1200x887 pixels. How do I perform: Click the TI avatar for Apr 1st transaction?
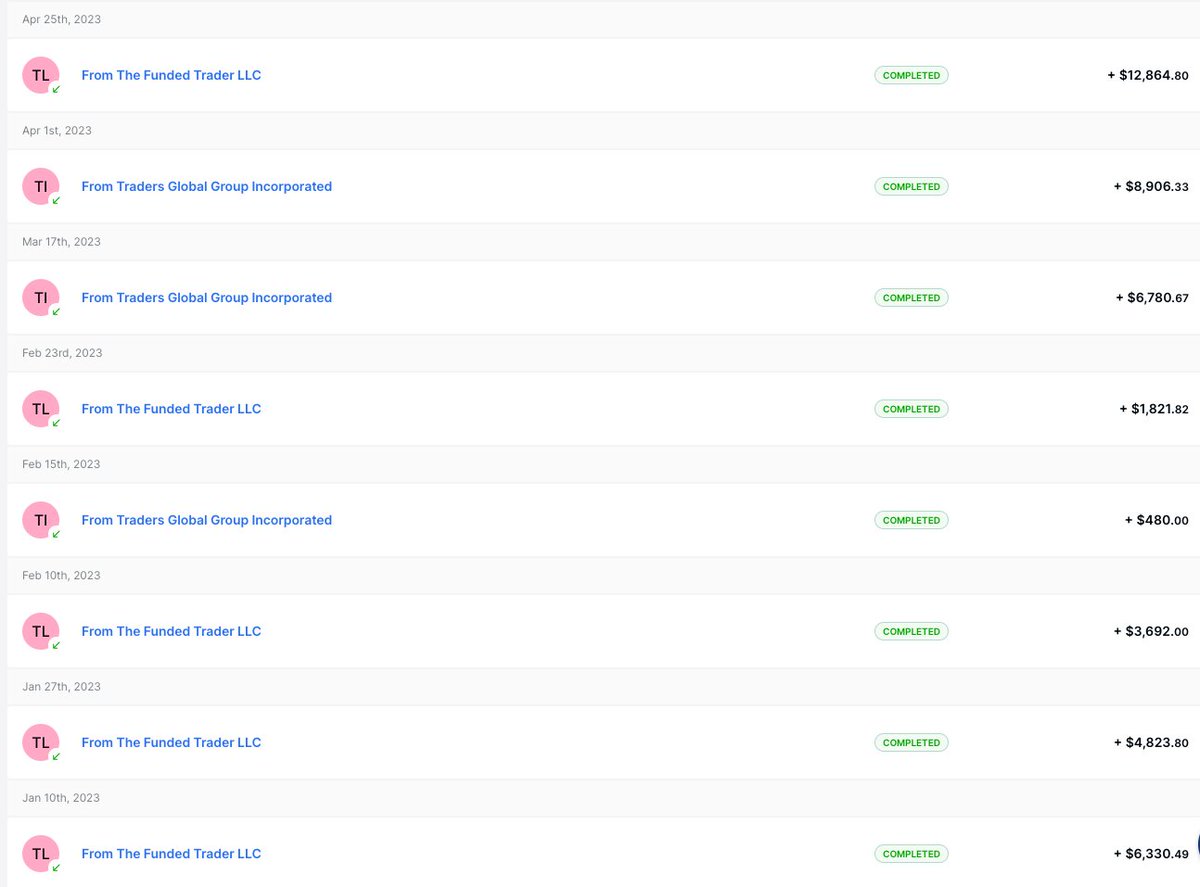[41, 186]
